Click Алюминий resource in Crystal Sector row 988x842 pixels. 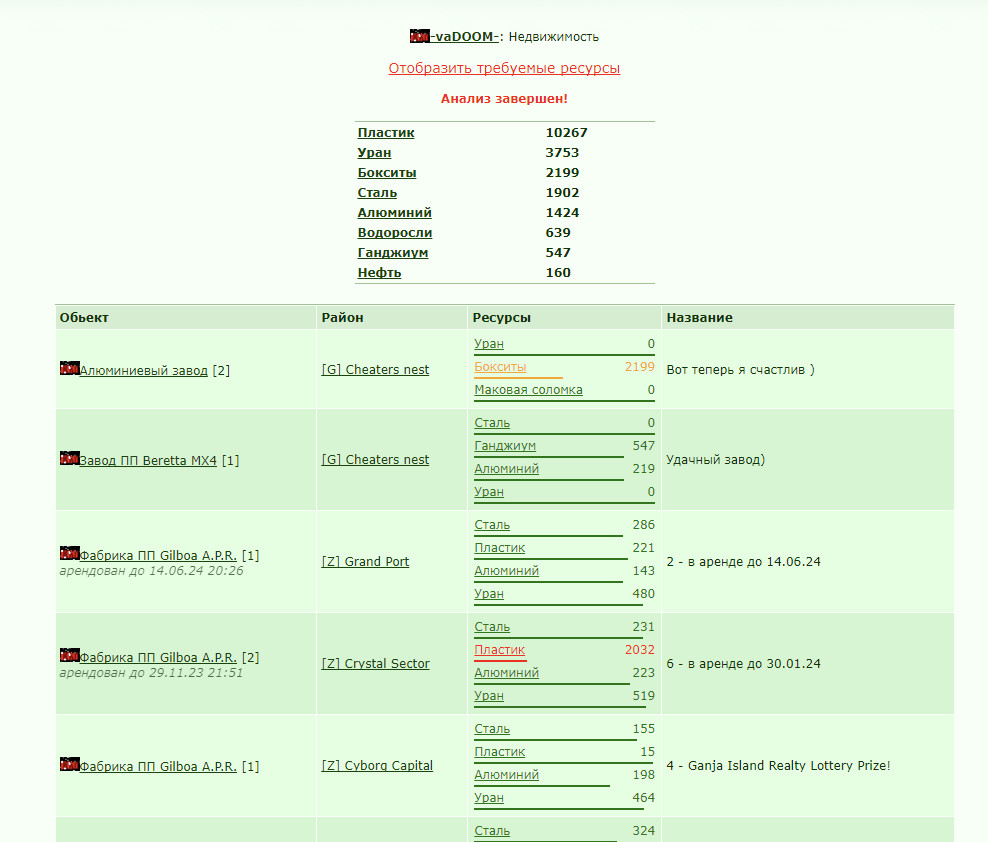[x=507, y=673]
